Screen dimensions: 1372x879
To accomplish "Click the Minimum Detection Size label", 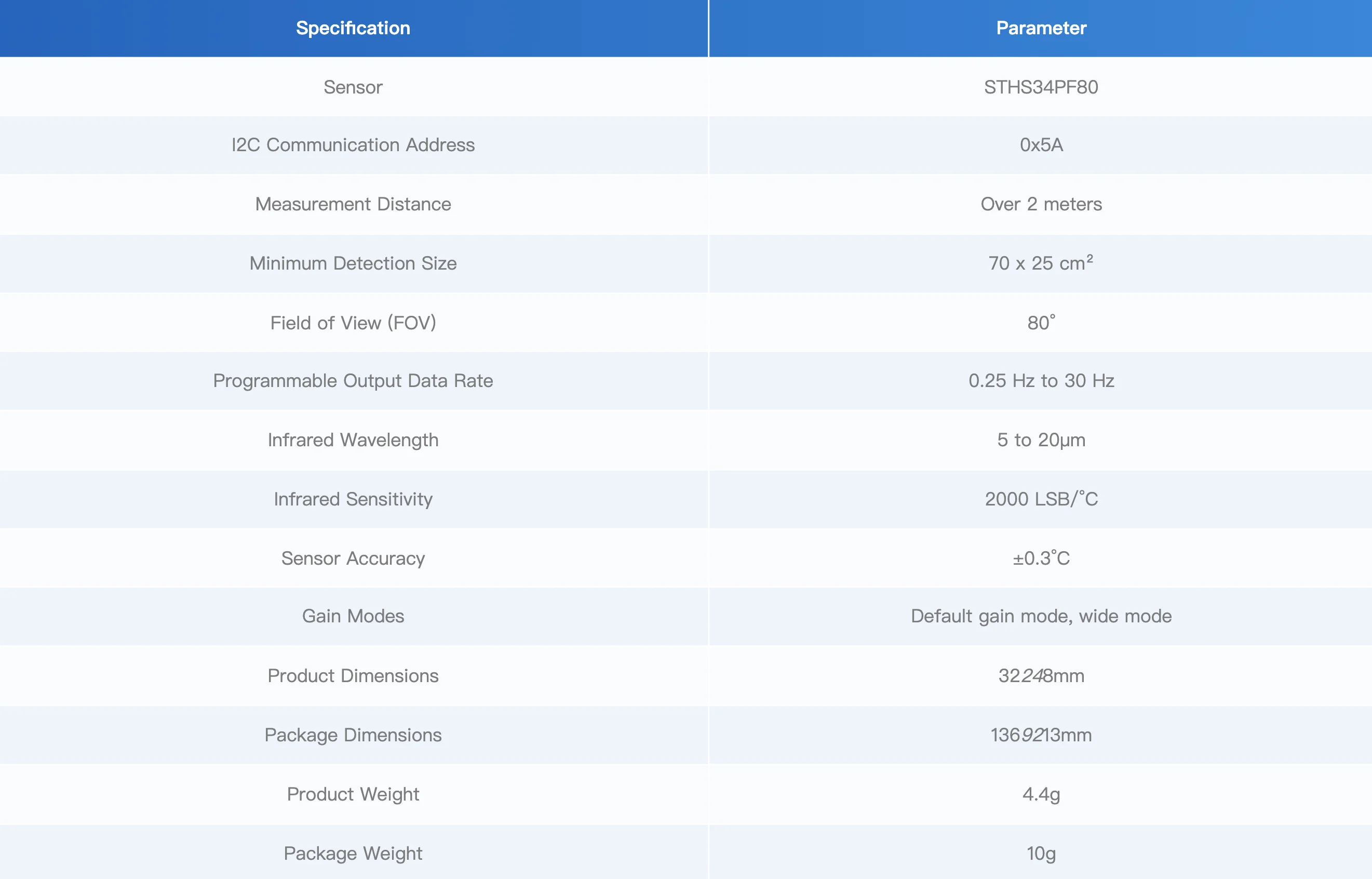I will [x=353, y=263].
